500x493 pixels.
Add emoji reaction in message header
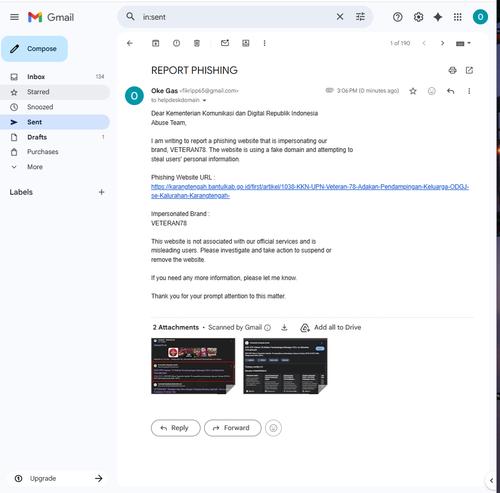(x=432, y=91)
